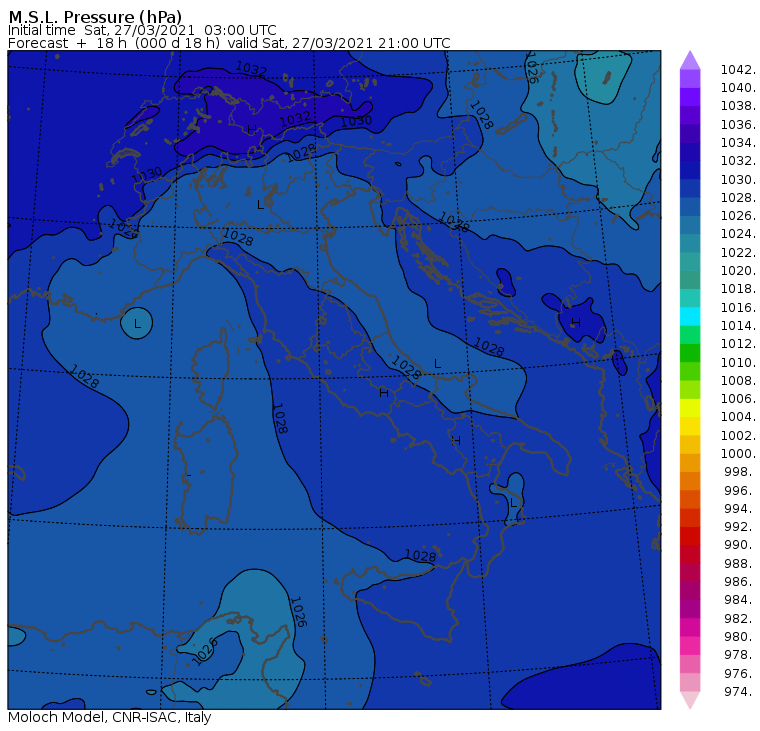Viewport: 760px width, 731px height.
Task: Click the 1028 contour label southwest of the circular low
Action: point(84,377)
